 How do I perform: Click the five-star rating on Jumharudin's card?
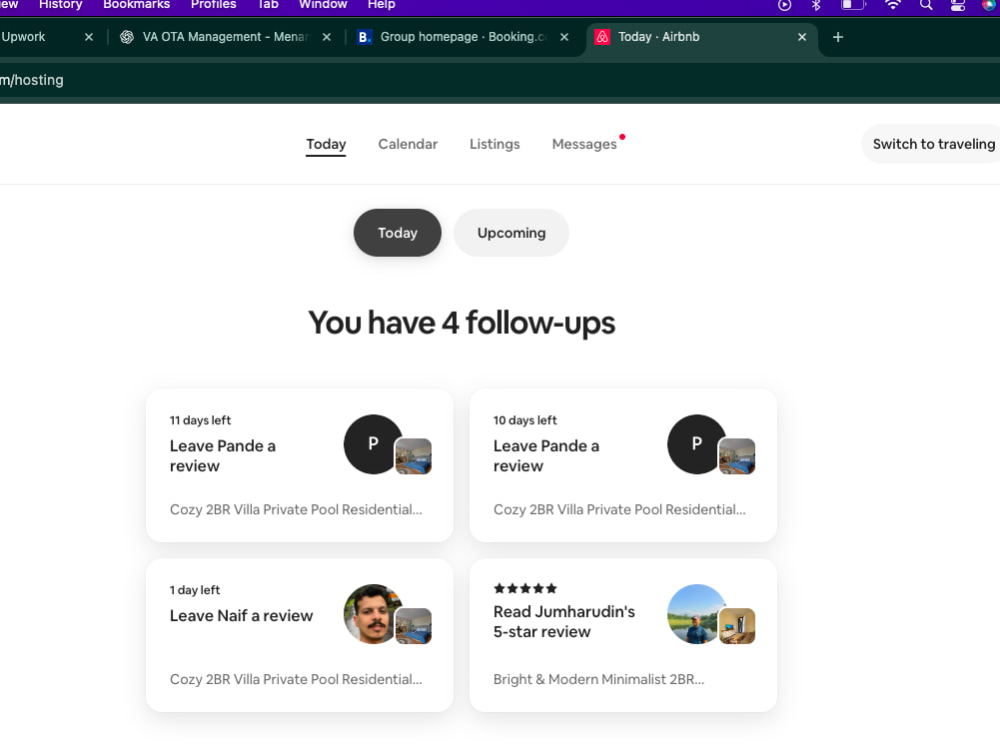525,589
